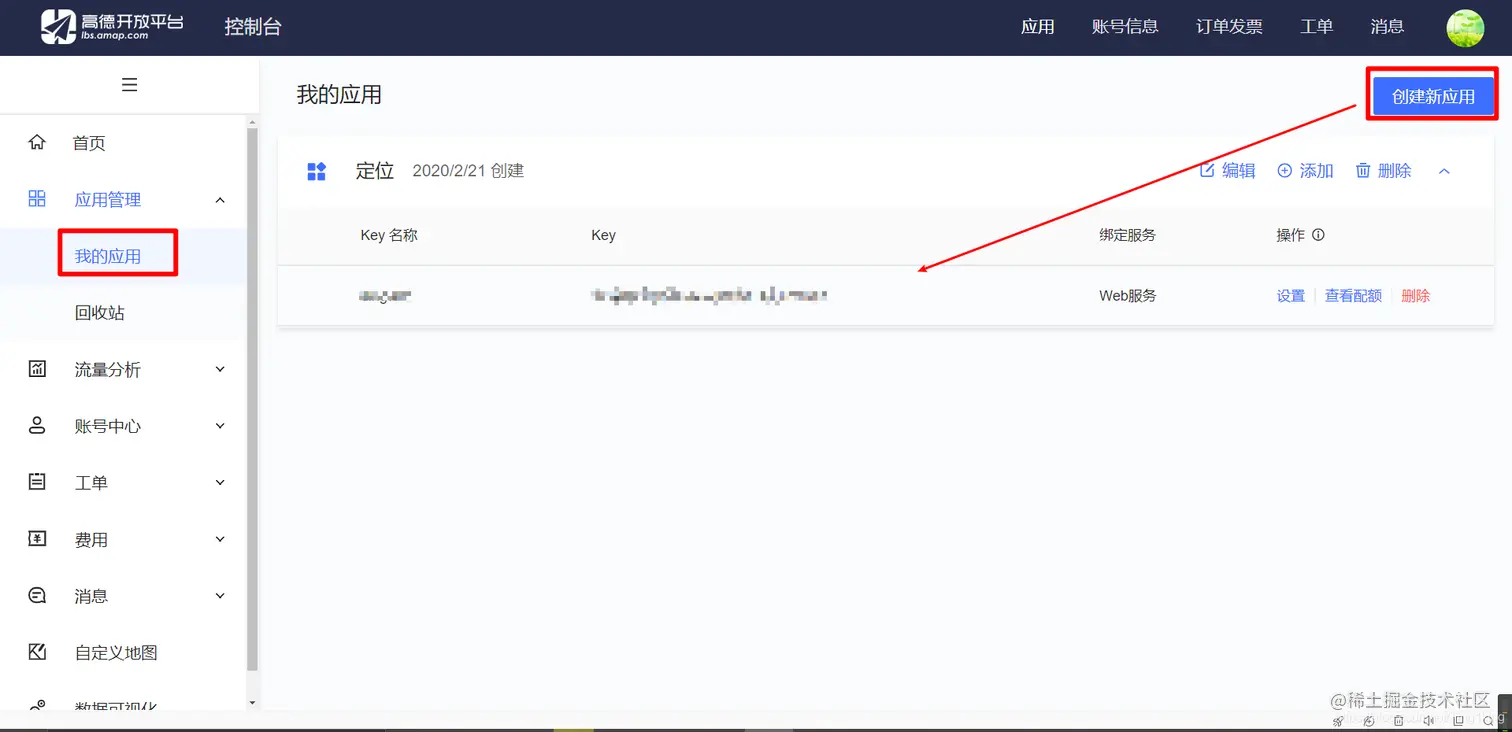Expand the 账号中心 menu chevron
Viewport: 1512px width, 732px height.
click(x=221, y=426)
